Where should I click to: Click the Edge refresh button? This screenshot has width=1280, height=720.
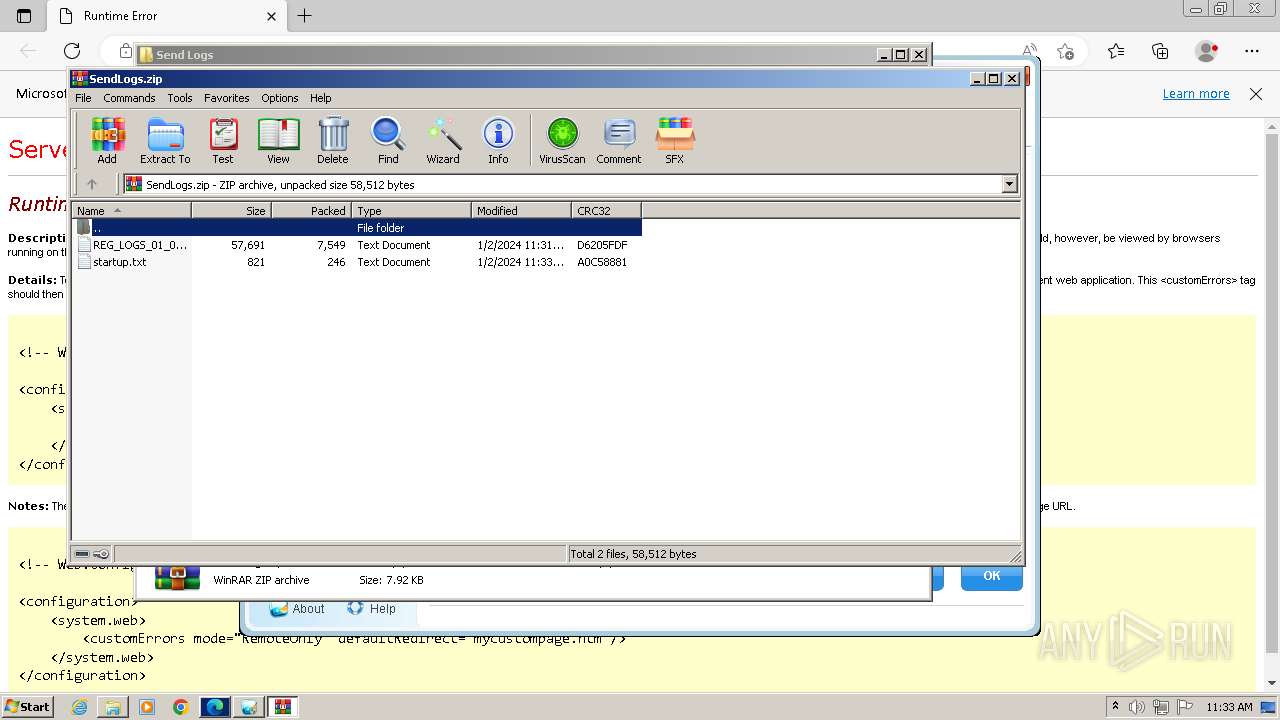(x=72, y=51)
